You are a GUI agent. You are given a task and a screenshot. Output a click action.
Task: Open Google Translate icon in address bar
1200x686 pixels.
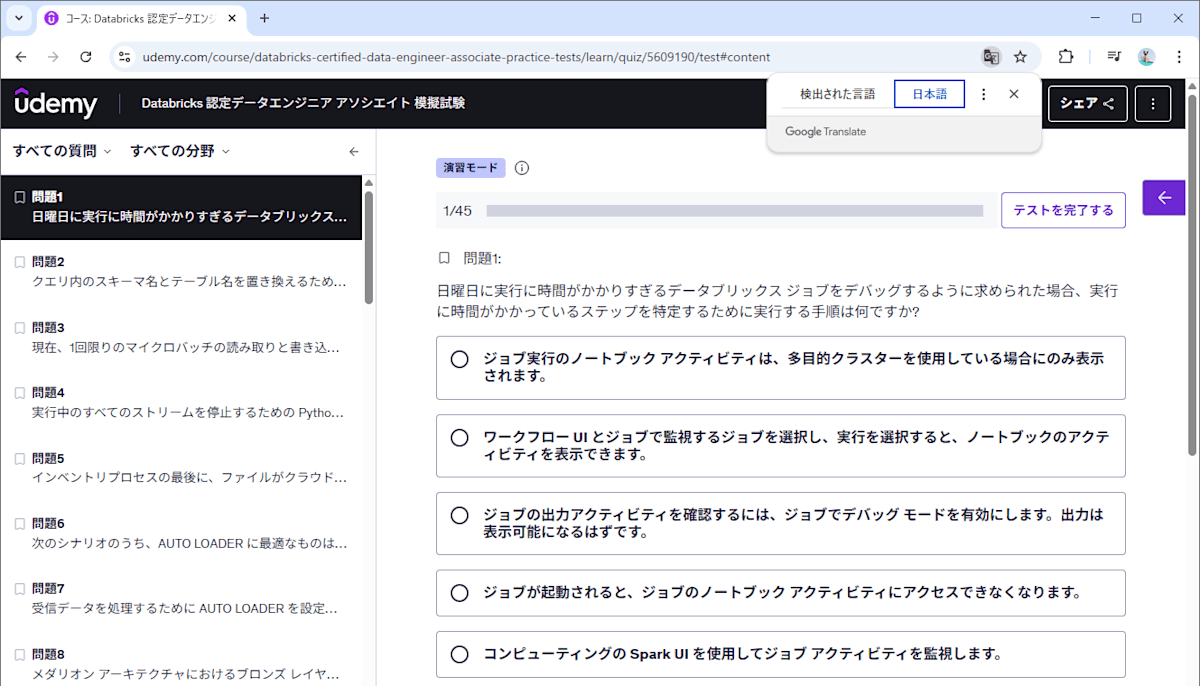click(991, 57)
